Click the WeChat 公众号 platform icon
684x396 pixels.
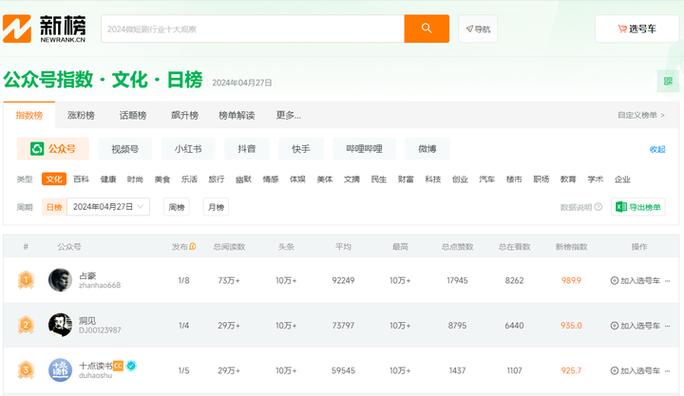click(x=37, y=149)
